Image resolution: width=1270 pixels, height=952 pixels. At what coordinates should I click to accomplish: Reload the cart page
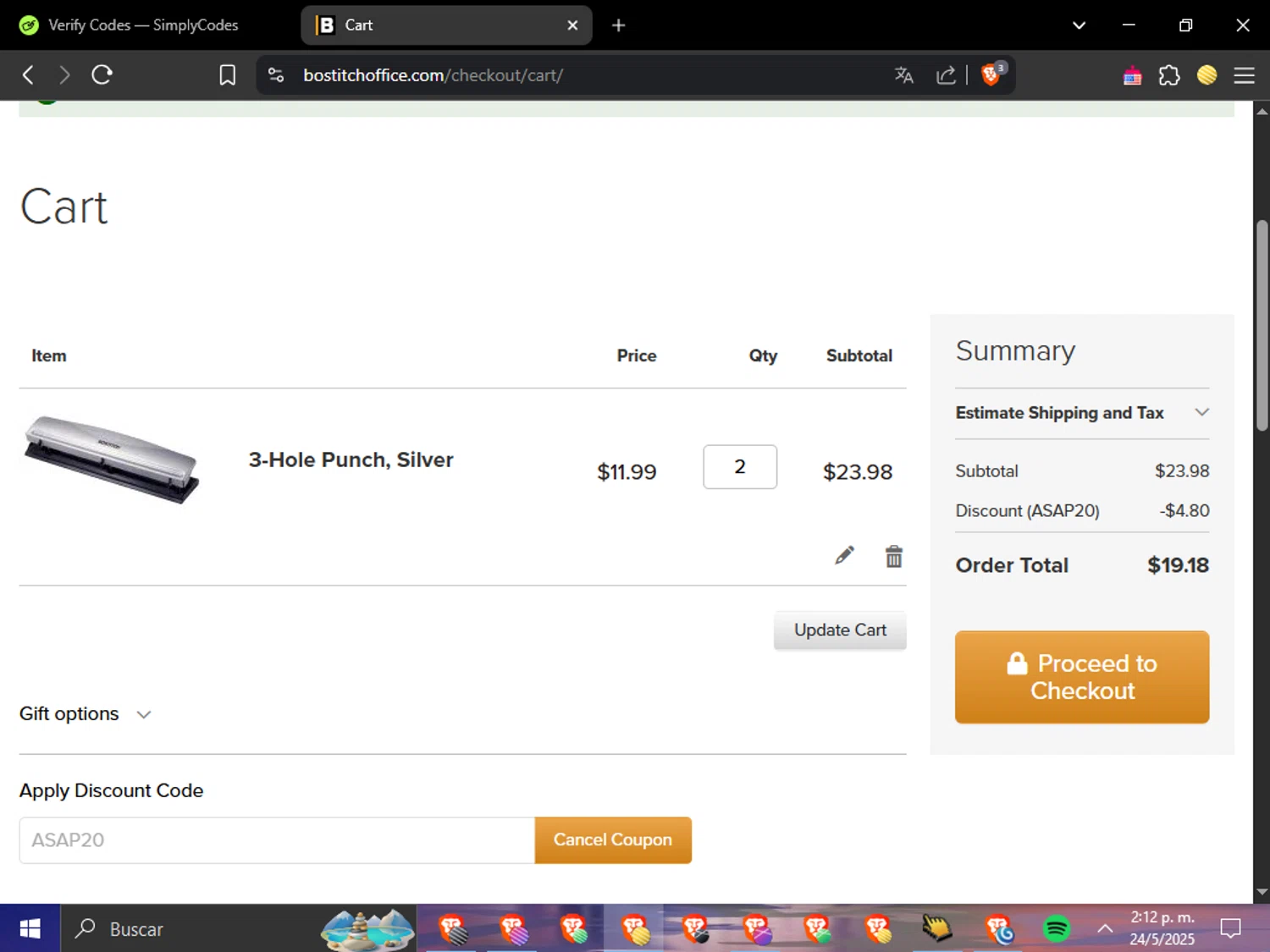(102, 75)
